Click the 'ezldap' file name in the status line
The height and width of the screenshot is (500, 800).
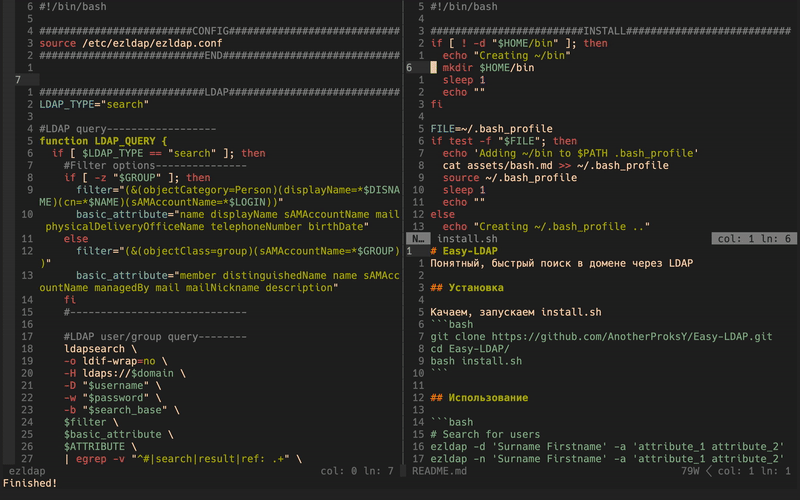click(x=27, y=471)
